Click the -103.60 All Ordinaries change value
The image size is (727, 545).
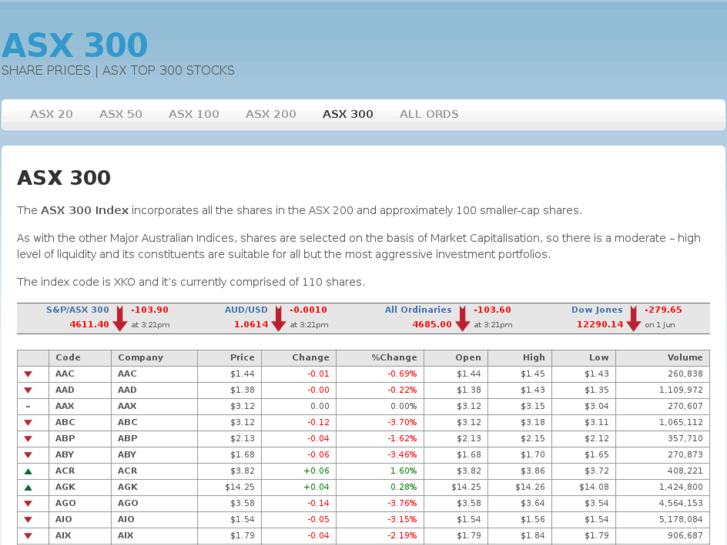[492, 309]
